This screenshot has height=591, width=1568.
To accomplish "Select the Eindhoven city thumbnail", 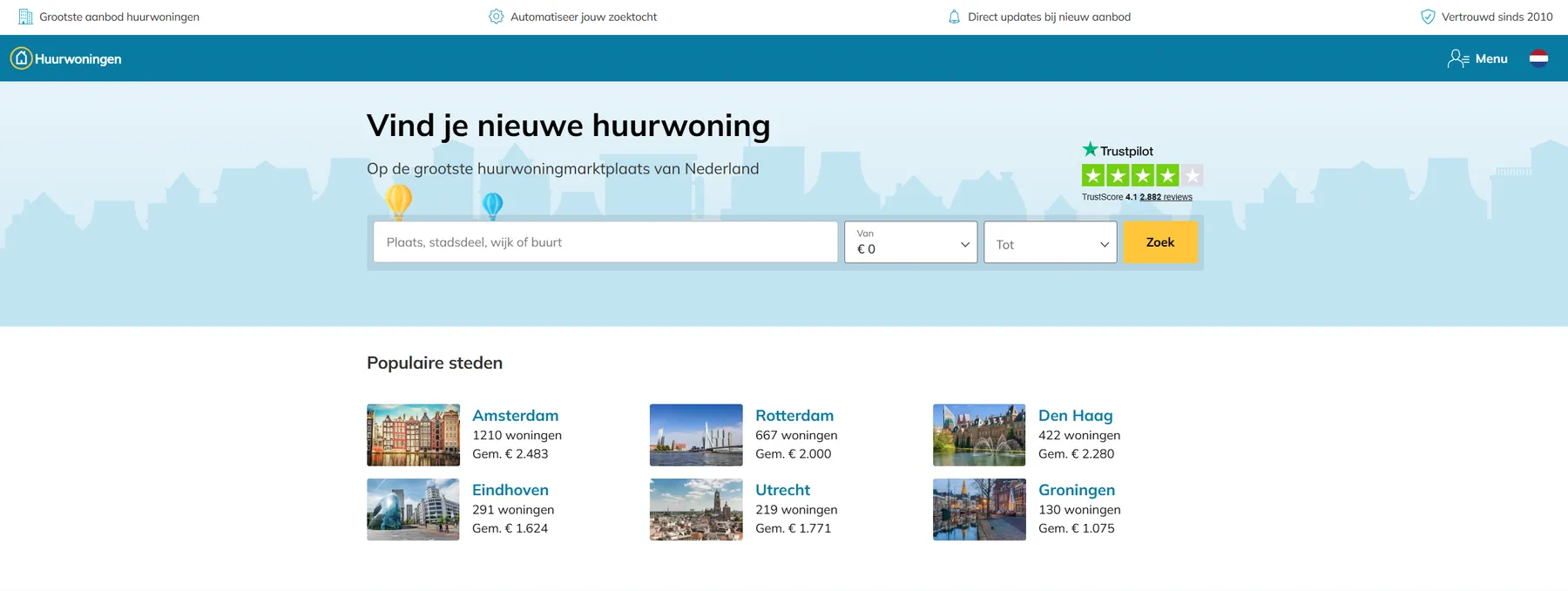I will [x=413, y=510].
